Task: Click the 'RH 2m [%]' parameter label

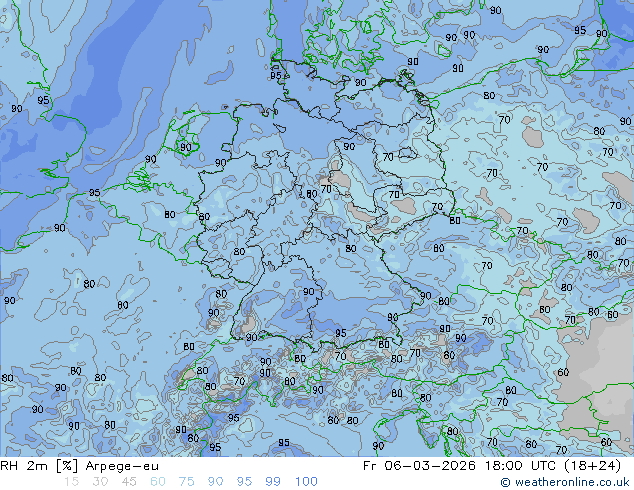Action: [39, 466]
